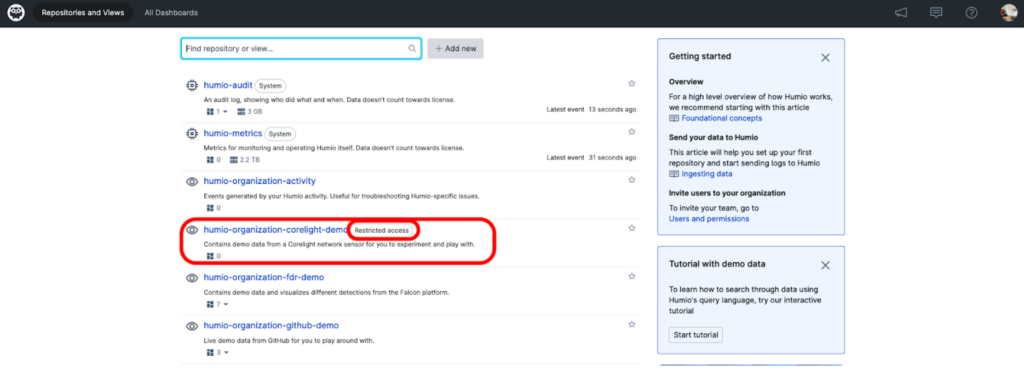The width and height of the screenshot is (1024, 371).
Task: Close the Getting started panel
Action: 825,57
